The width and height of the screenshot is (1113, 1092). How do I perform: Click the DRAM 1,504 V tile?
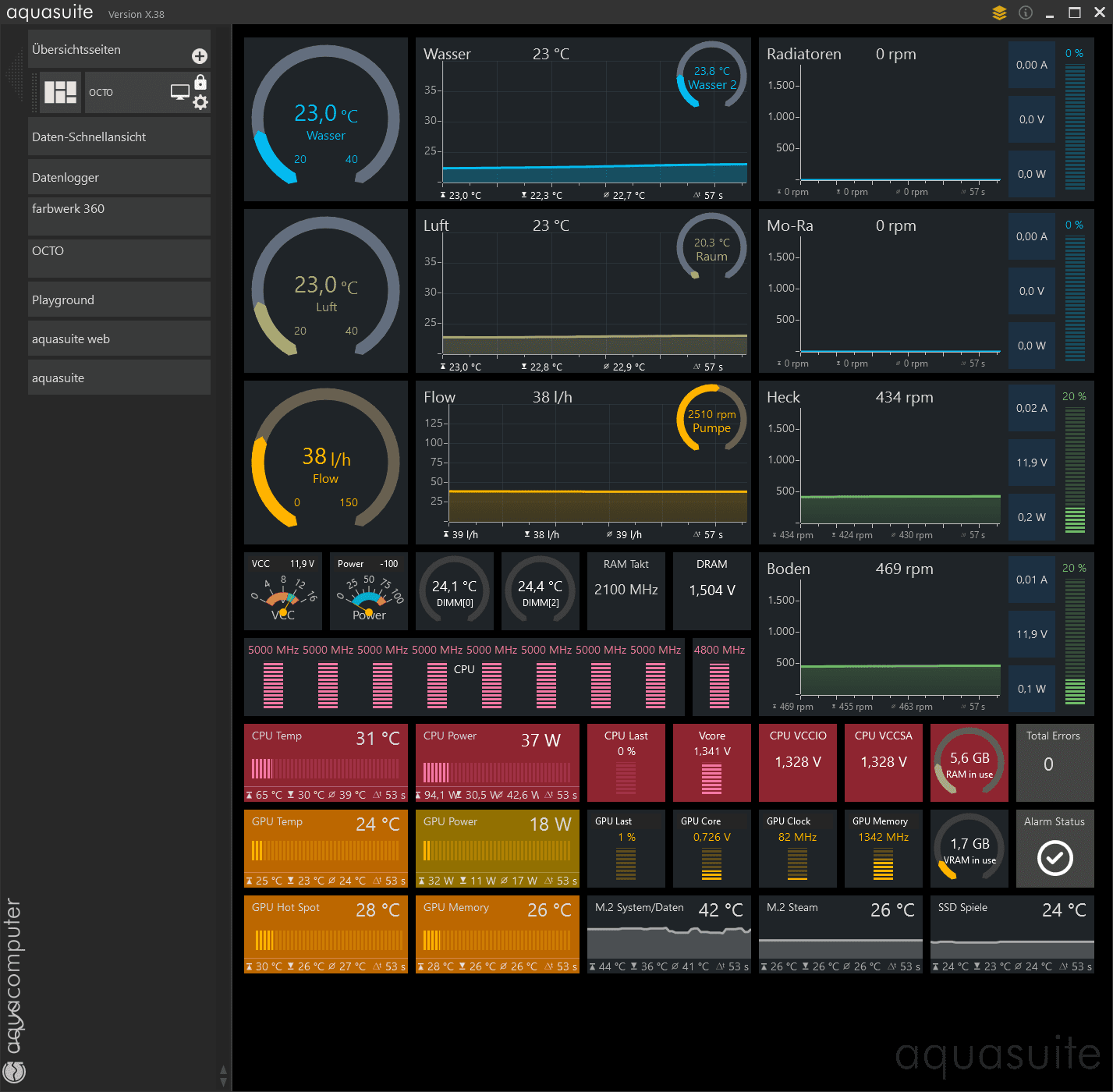[x=712, y=591]
